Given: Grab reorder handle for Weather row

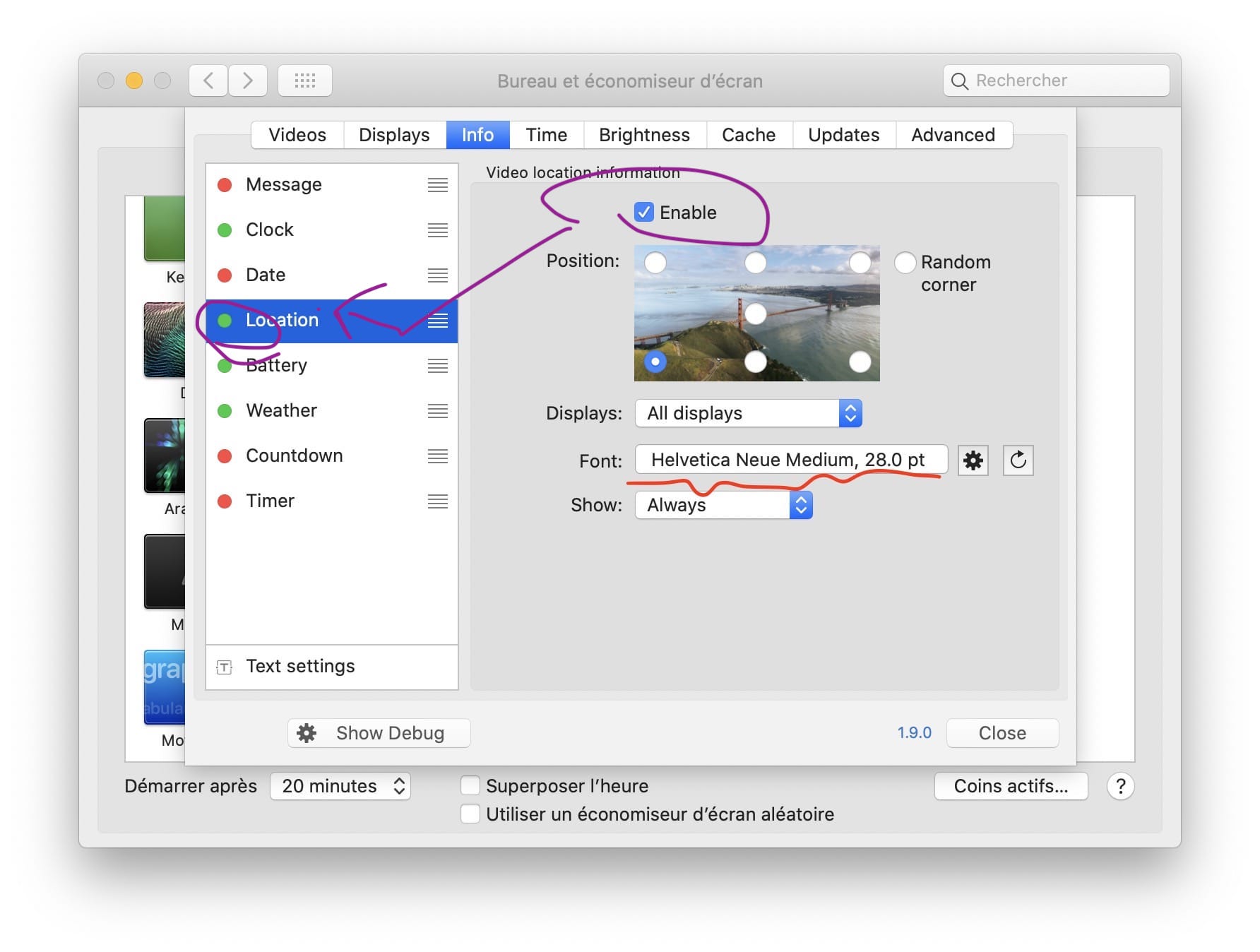Looking at the screenshot, I should (438, 411).
